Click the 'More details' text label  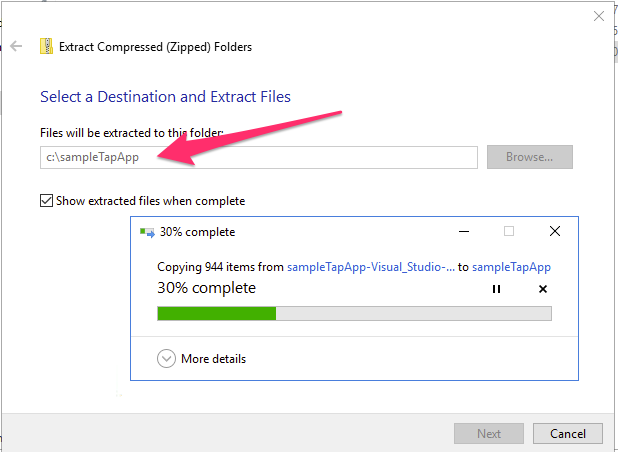pyautogui.click(x=213, y=359)
